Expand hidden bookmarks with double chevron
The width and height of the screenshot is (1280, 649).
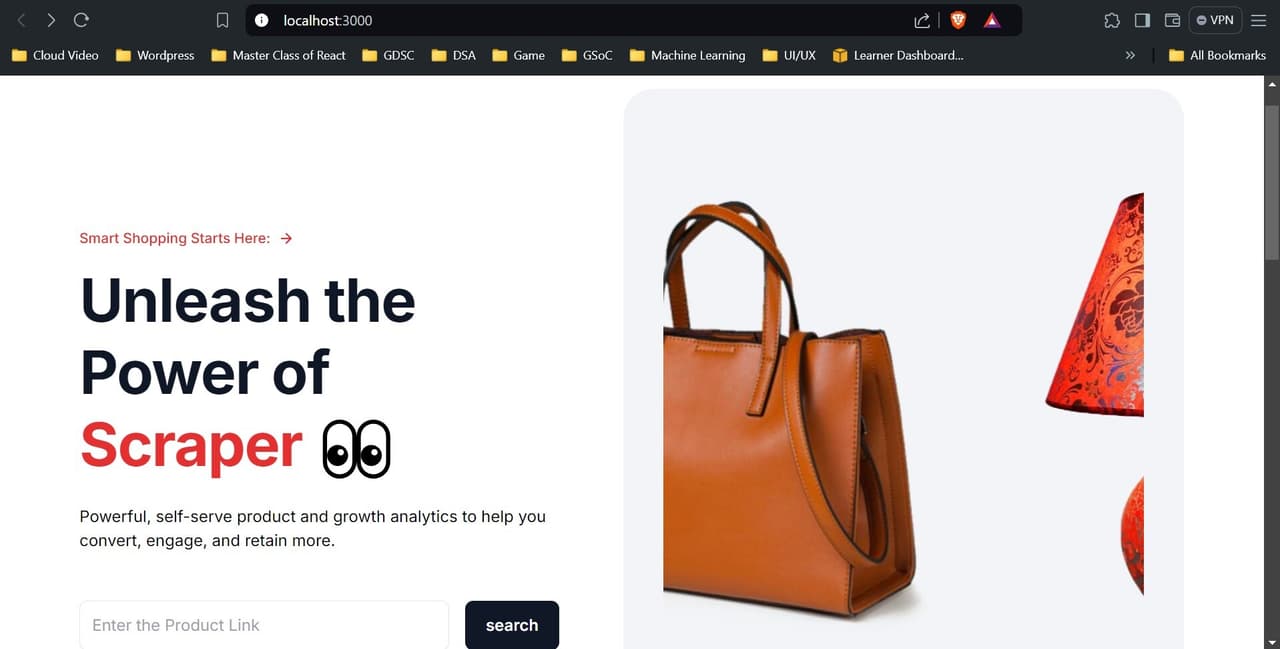pyautogui.click(x=1130, y=55)
